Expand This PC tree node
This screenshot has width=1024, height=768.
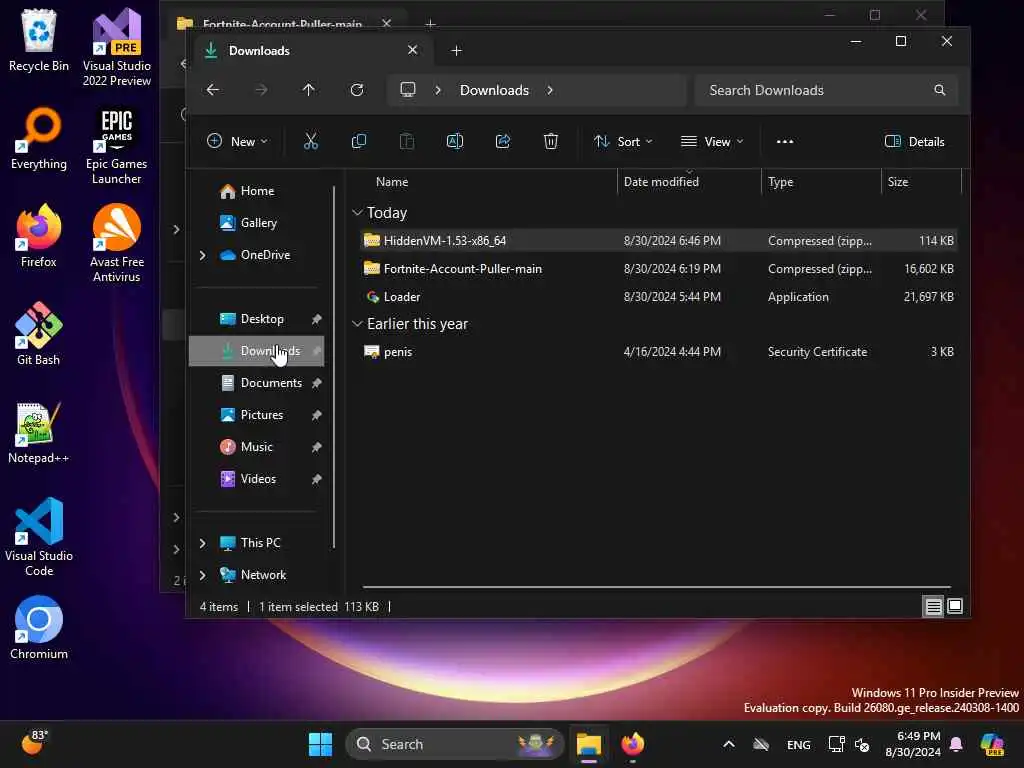pos(202,543)
